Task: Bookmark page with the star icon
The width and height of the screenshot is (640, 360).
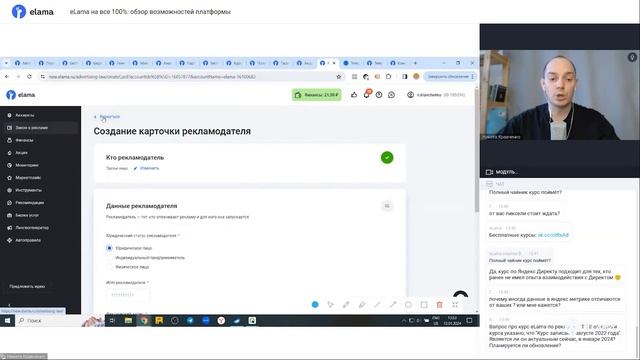Action: tap(338, 76)
